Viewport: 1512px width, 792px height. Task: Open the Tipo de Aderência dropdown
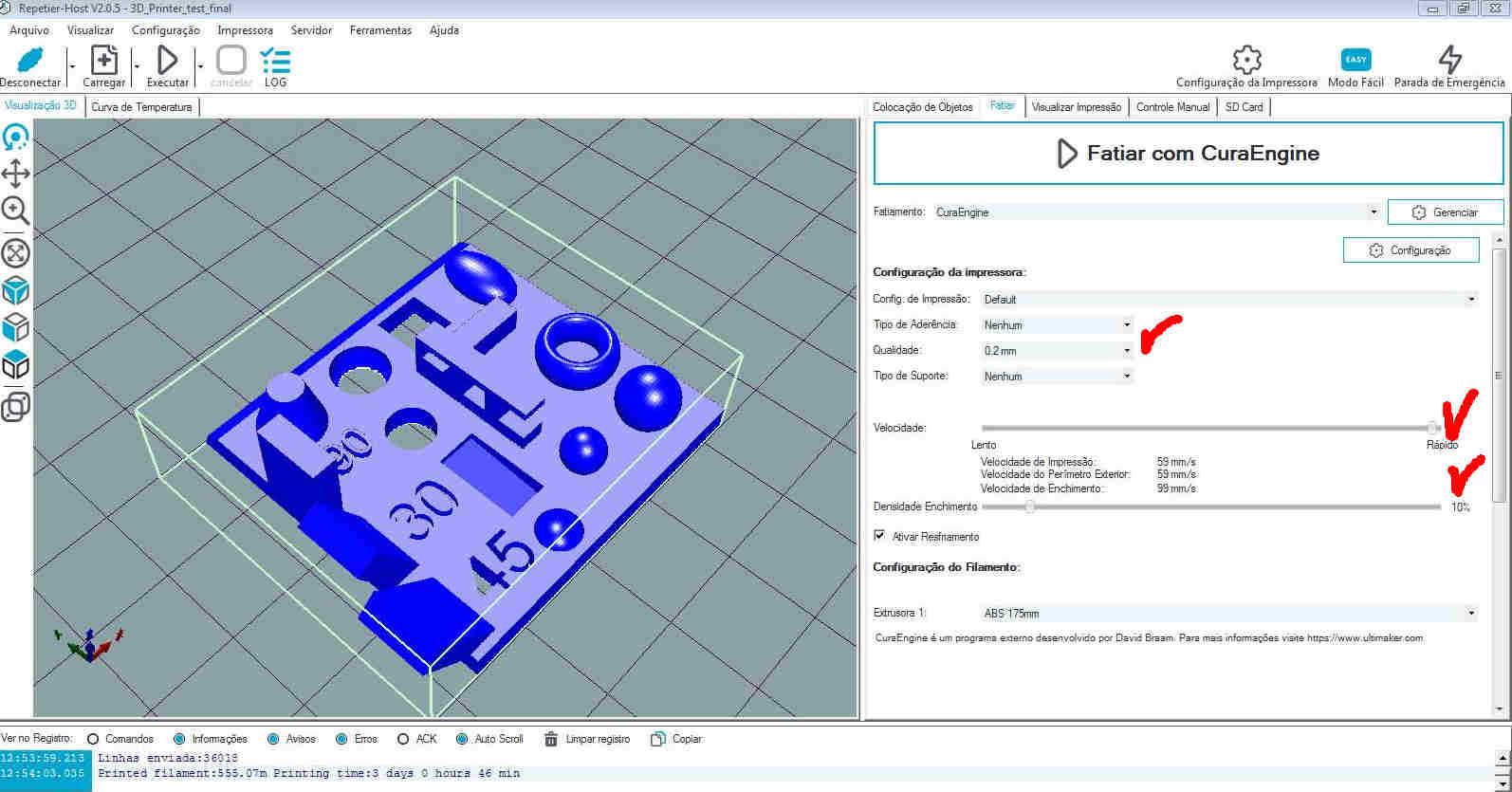point(1058,324)
